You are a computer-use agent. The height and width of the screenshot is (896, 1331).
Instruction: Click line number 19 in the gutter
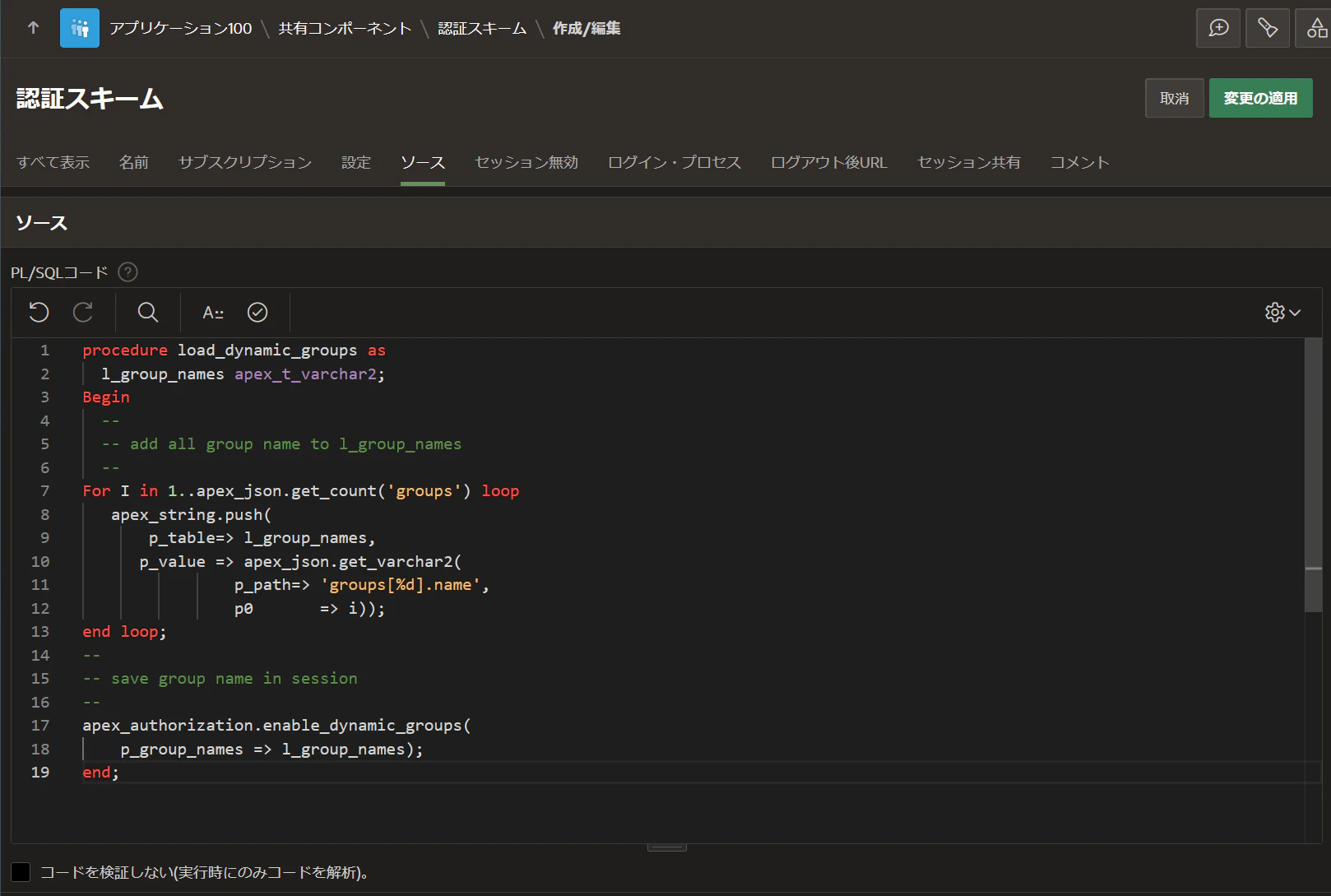click(40, 773)
